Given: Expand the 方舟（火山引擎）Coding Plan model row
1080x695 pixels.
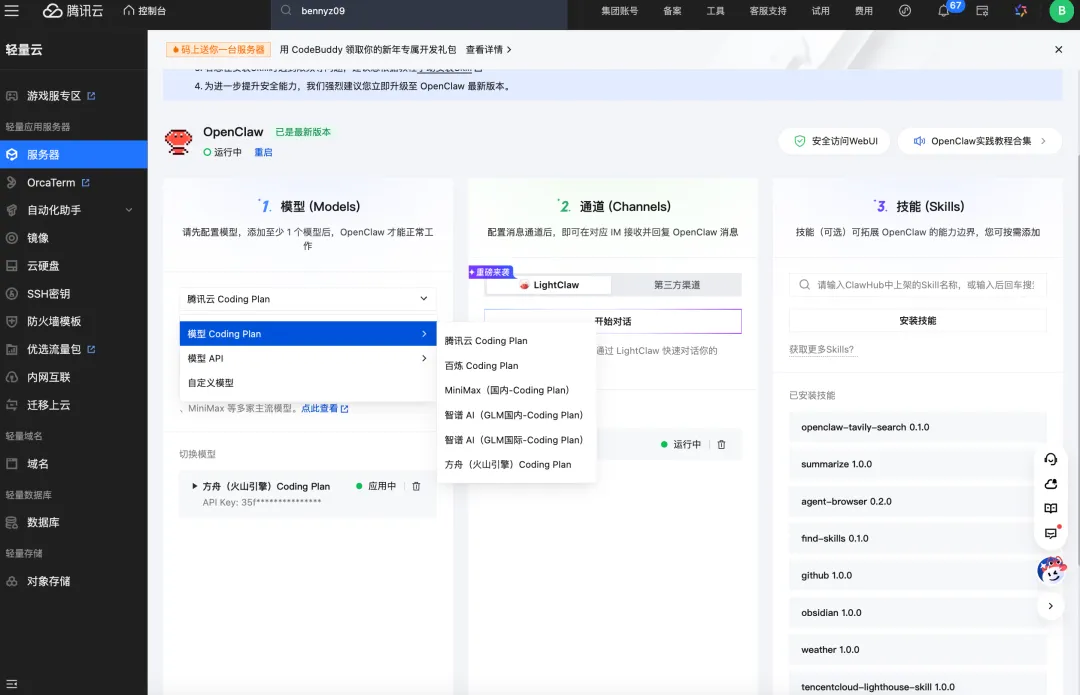Looking at the screenshot, I should (x=194, y=486).
